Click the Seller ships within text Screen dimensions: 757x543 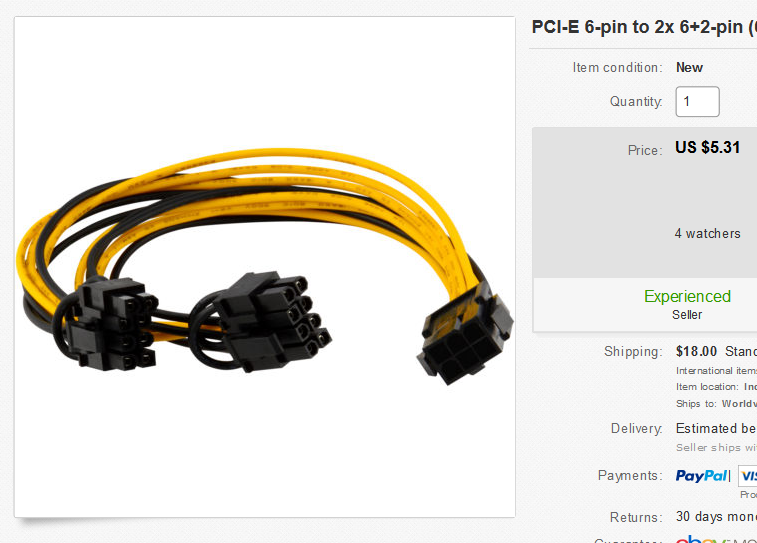(x=716, y=447)
